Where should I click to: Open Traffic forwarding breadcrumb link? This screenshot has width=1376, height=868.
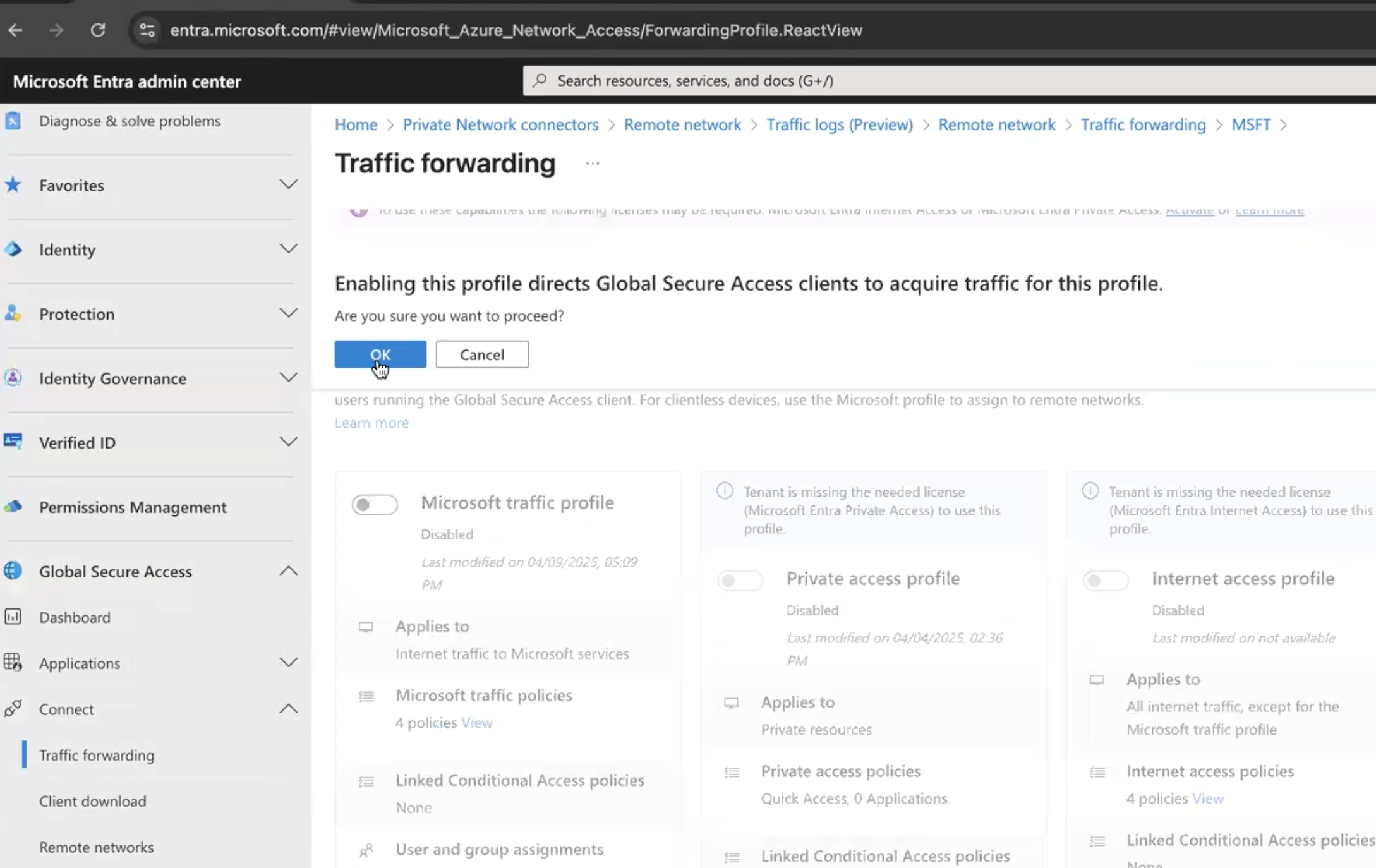point(1144,124)
